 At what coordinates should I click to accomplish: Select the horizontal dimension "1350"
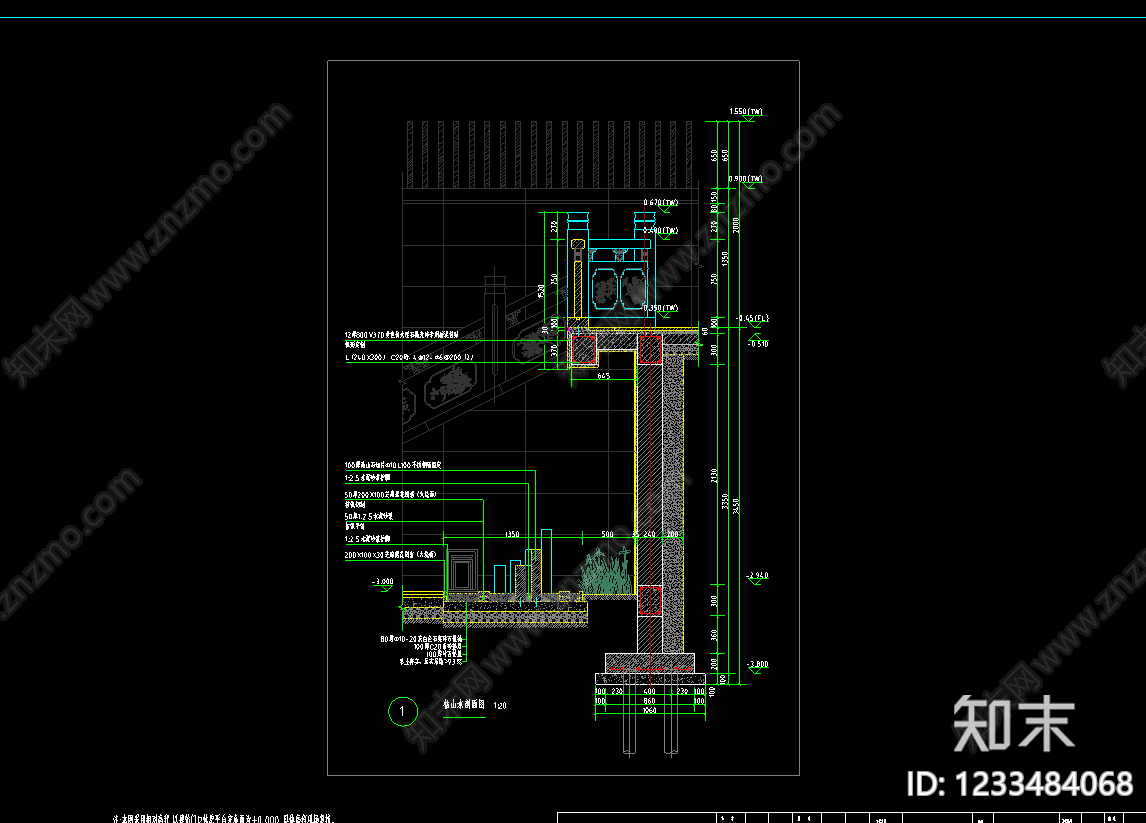point(512,534)
